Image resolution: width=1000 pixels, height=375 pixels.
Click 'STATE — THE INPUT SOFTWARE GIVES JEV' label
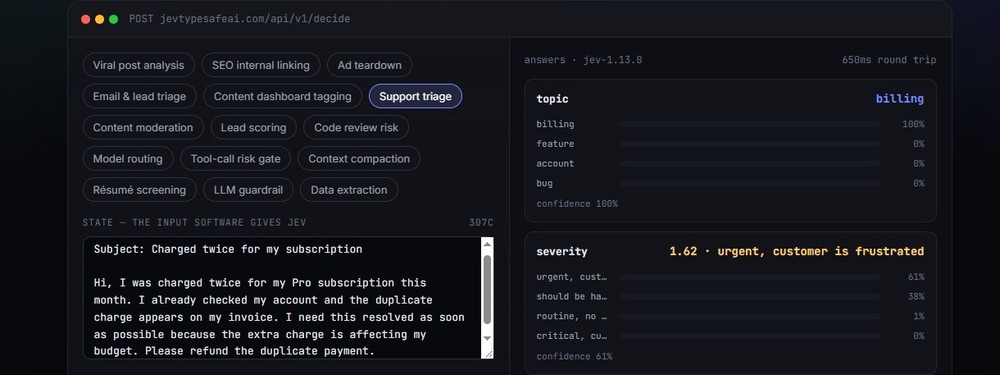coord(194,223)
